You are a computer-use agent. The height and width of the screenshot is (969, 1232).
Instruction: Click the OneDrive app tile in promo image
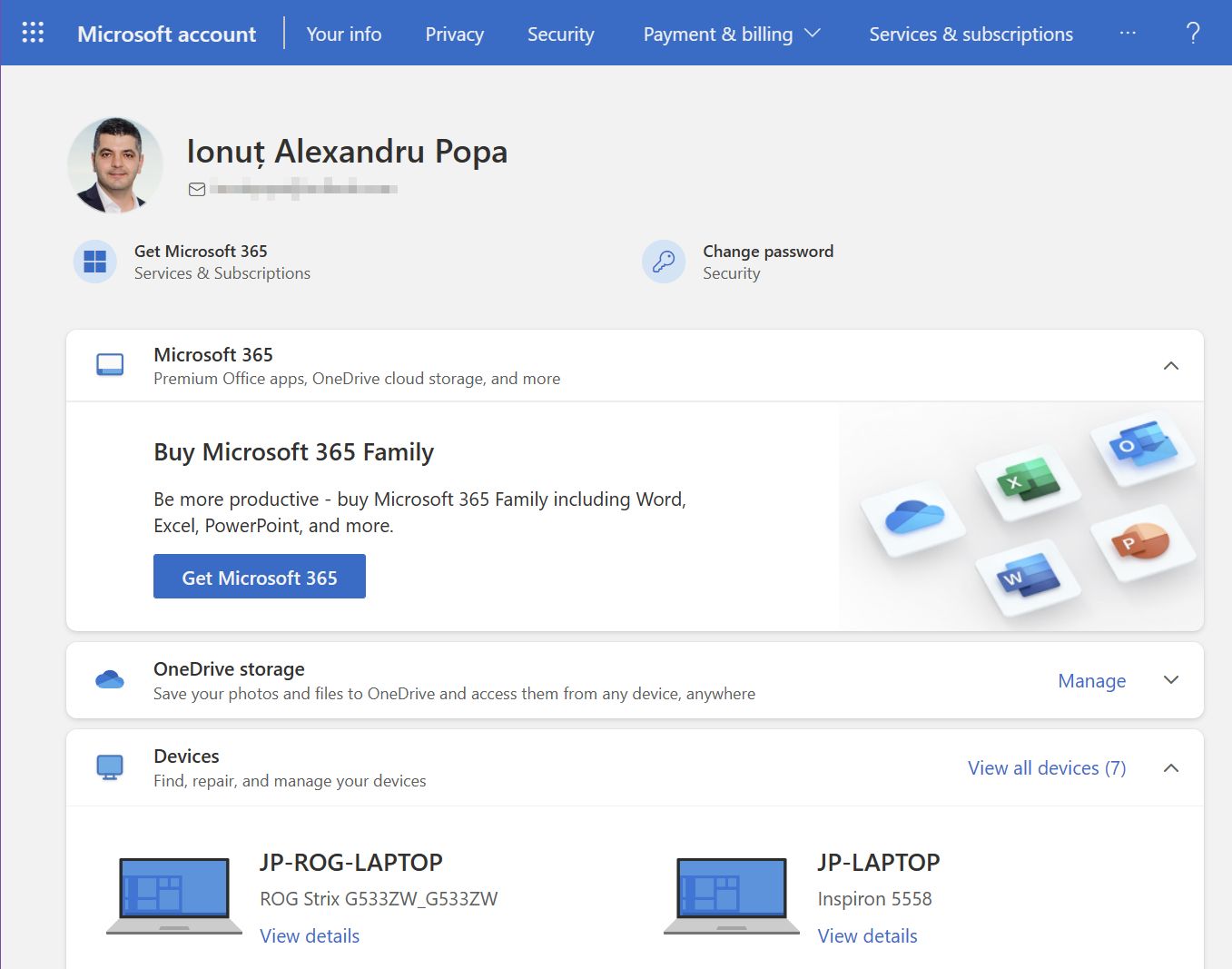[913, 519]
